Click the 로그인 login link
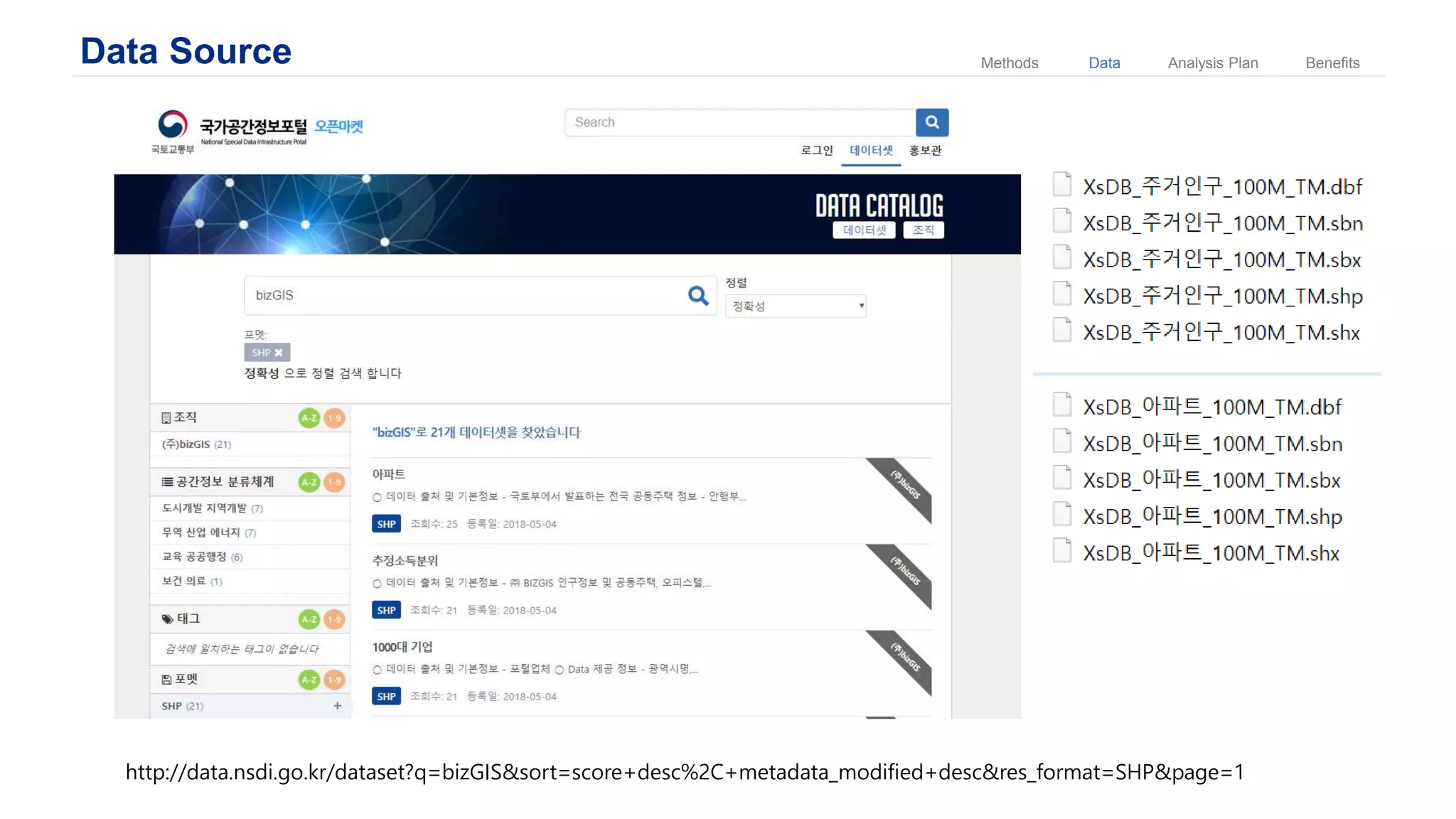 click(x=816, y=151)
